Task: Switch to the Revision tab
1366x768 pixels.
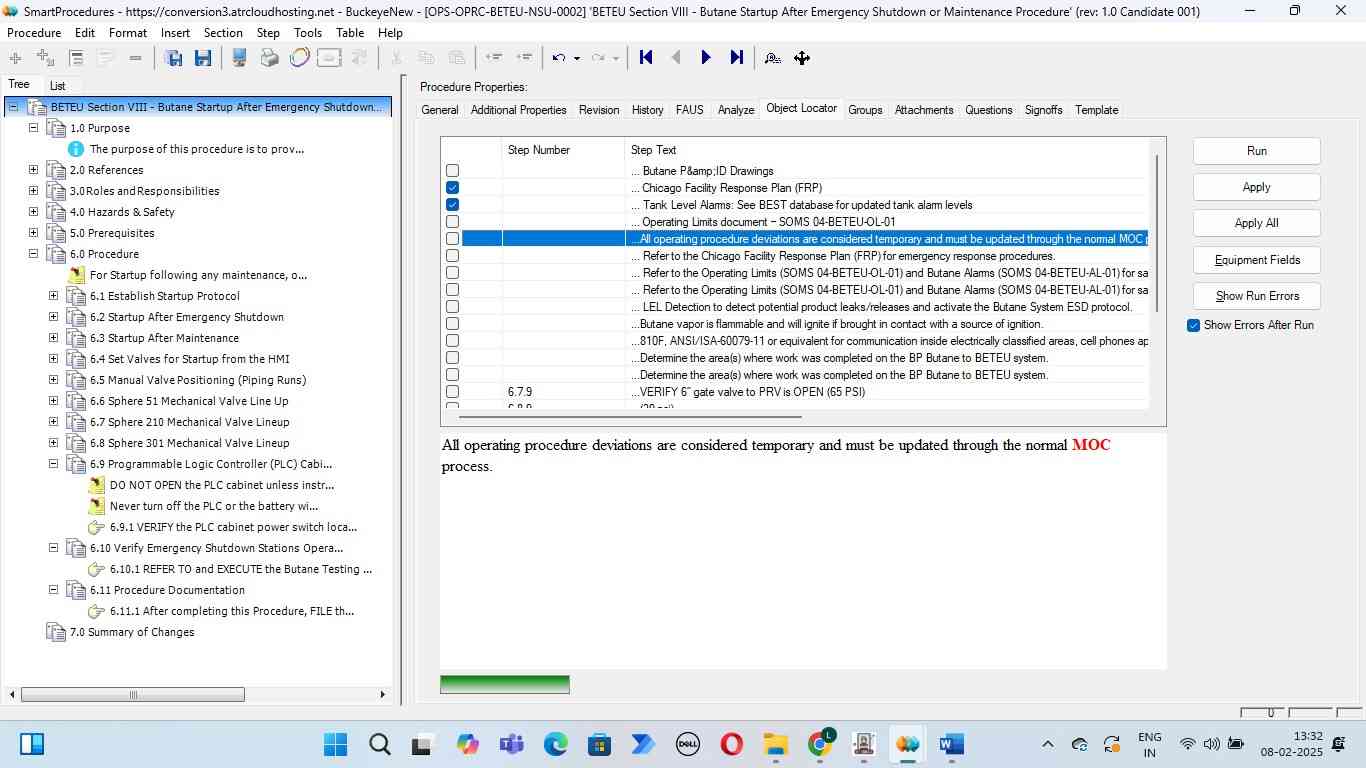Action: [x=599, y=110]
